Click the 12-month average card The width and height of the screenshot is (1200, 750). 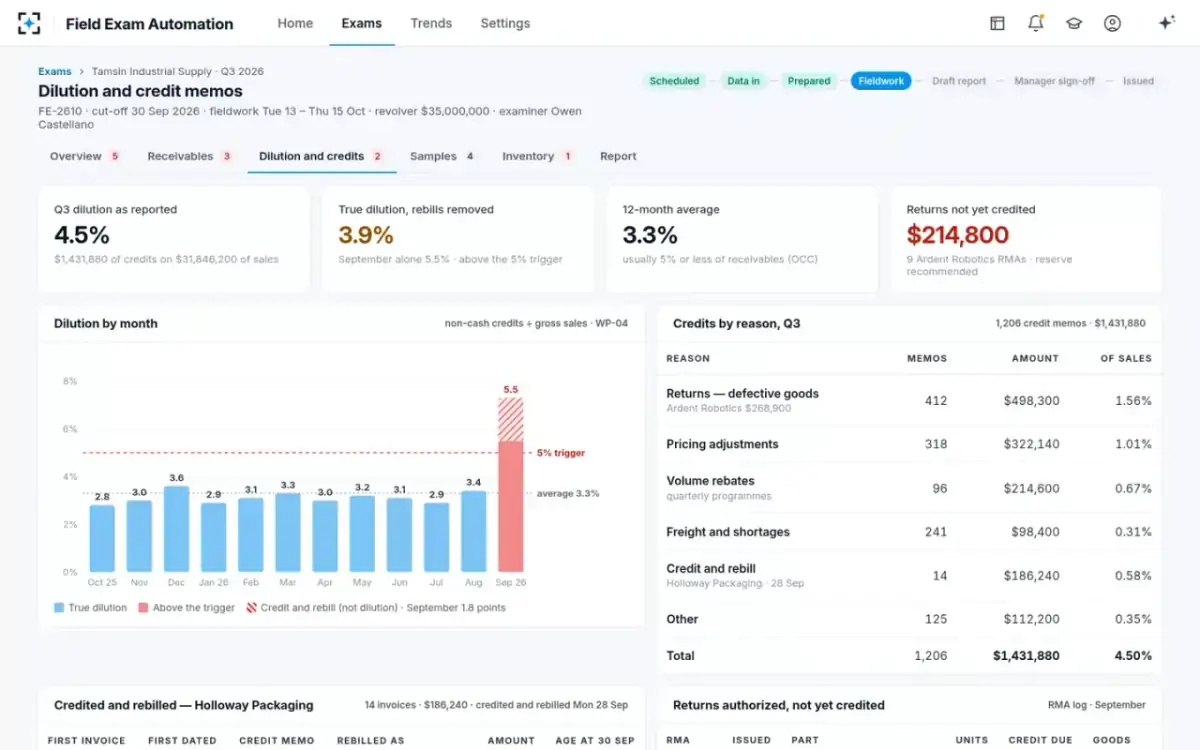click(x=742, y=239)
